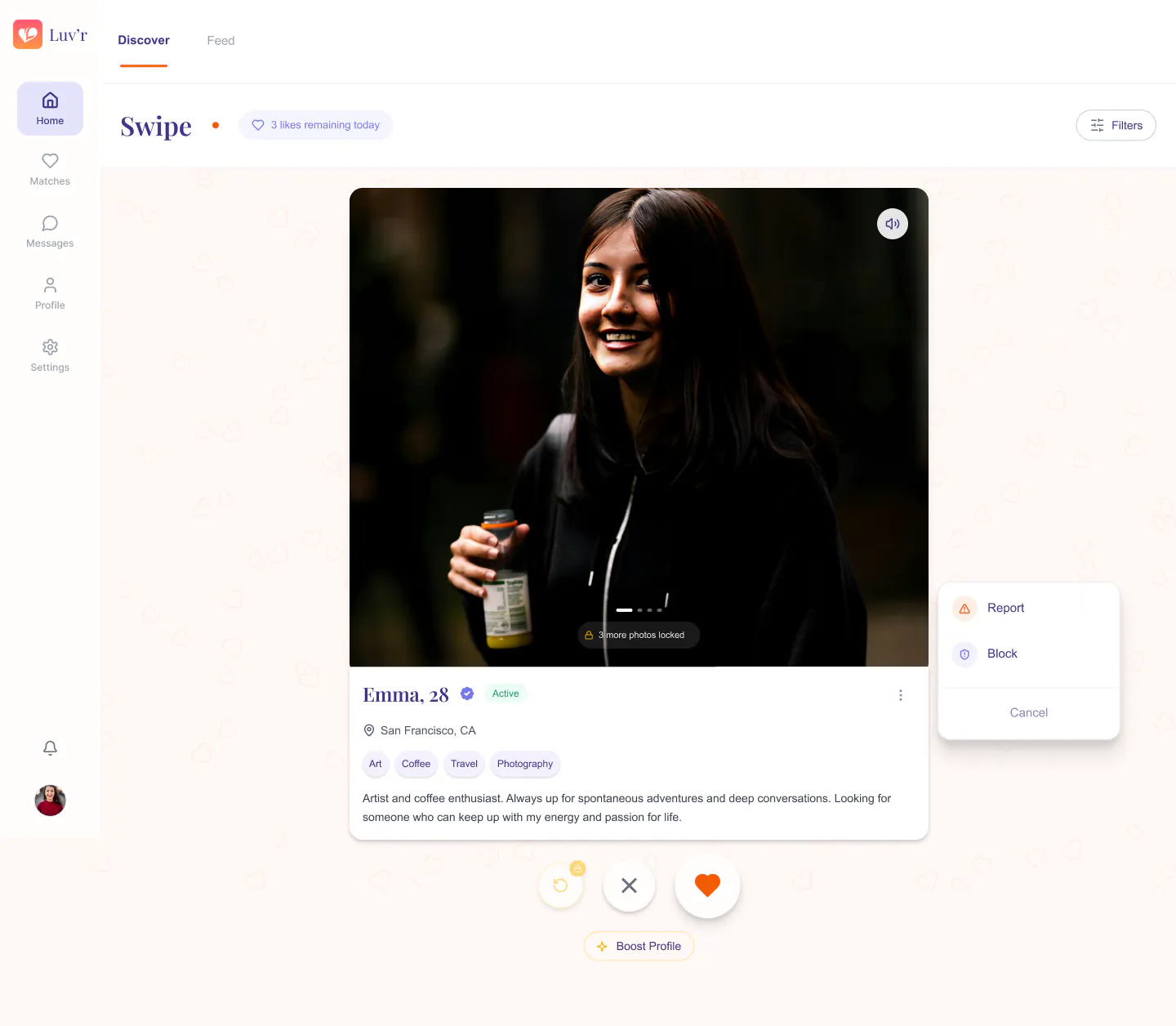Go to Messages in sidebar

coord(50,232)
